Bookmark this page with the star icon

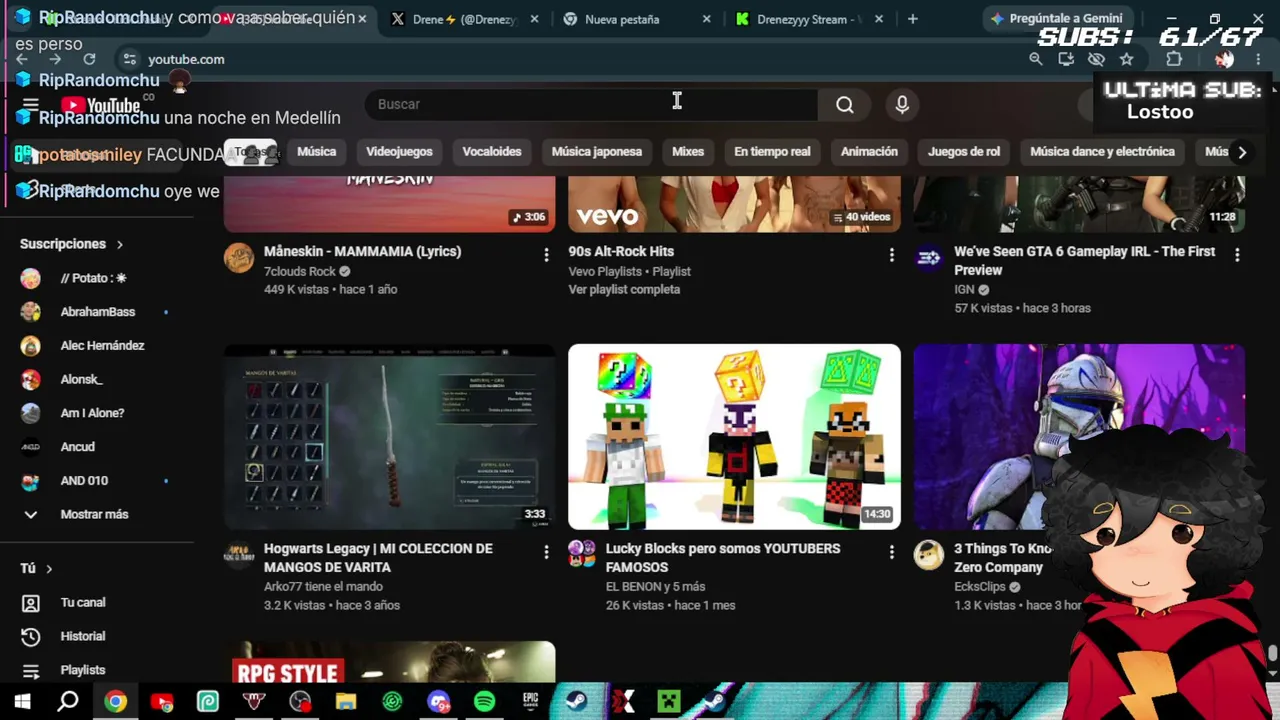pyautogui.click(x=1126, y=59)
